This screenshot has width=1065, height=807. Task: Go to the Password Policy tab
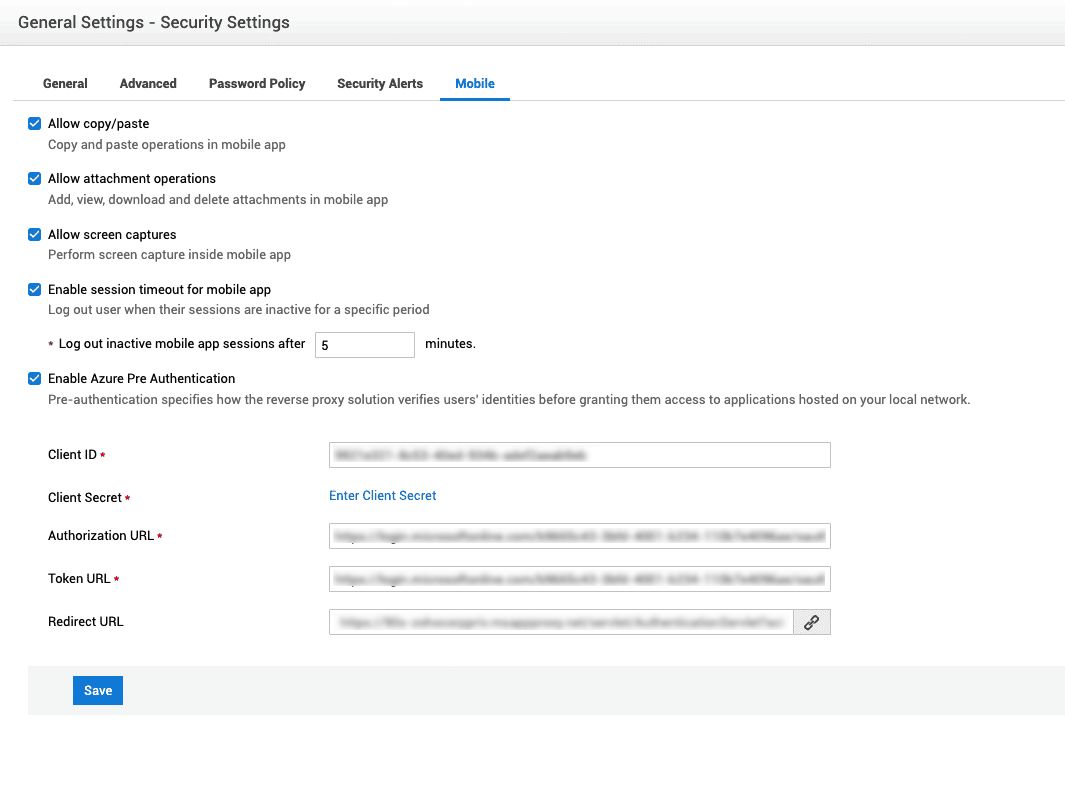pyautogui.click(x=257, y=84)
